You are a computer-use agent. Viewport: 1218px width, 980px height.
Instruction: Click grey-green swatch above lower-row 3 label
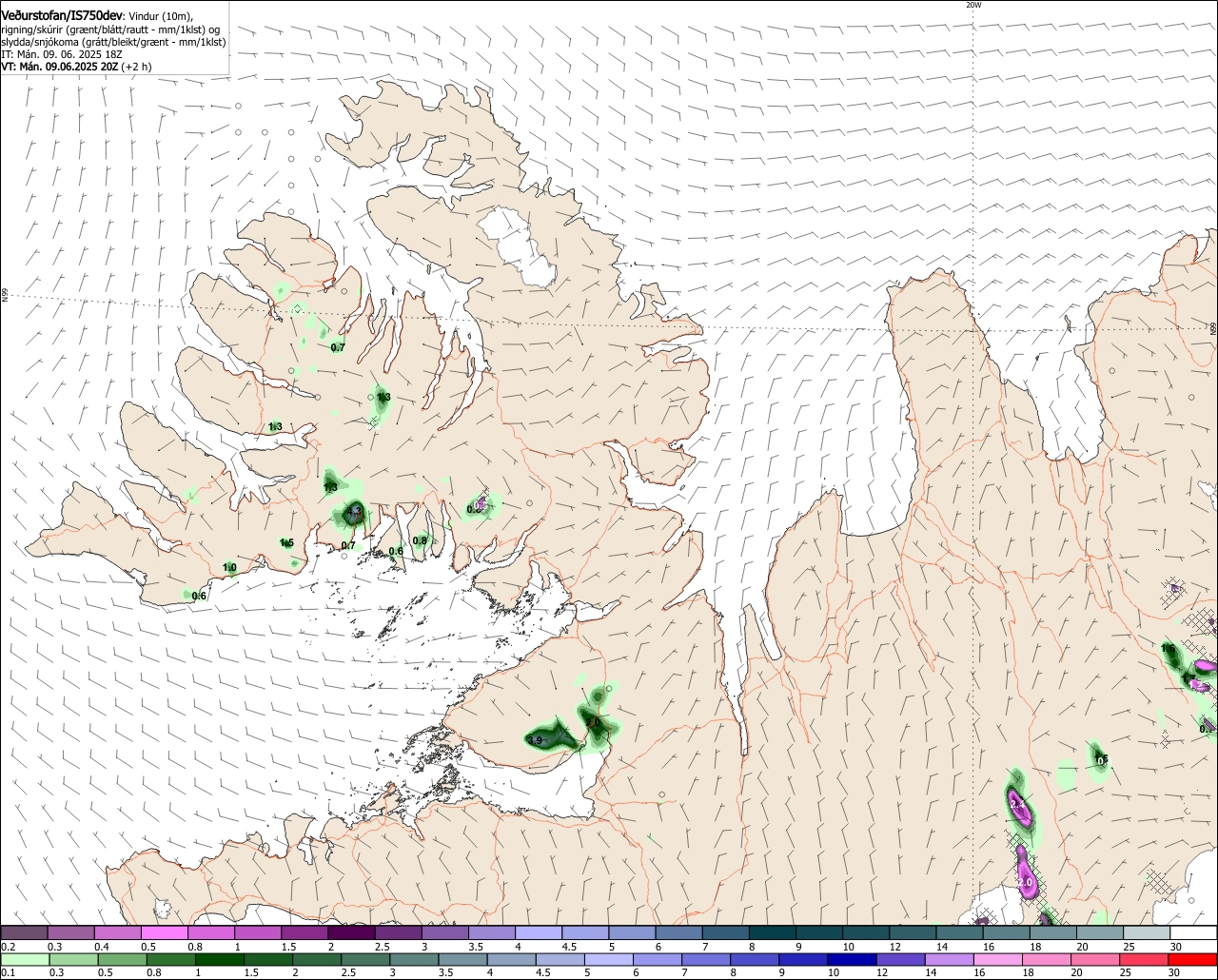pos(414,959)
